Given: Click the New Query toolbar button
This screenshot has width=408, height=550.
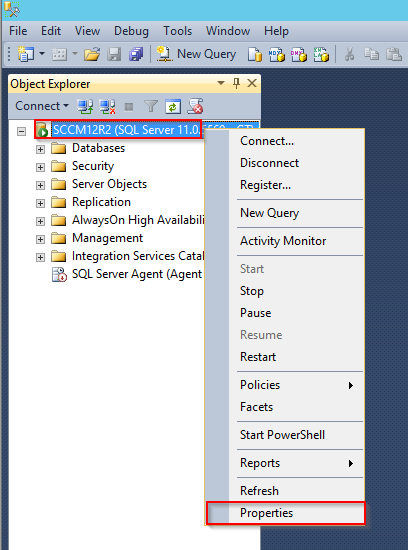Looking at the screenshot, I should [x=196, y=54].
